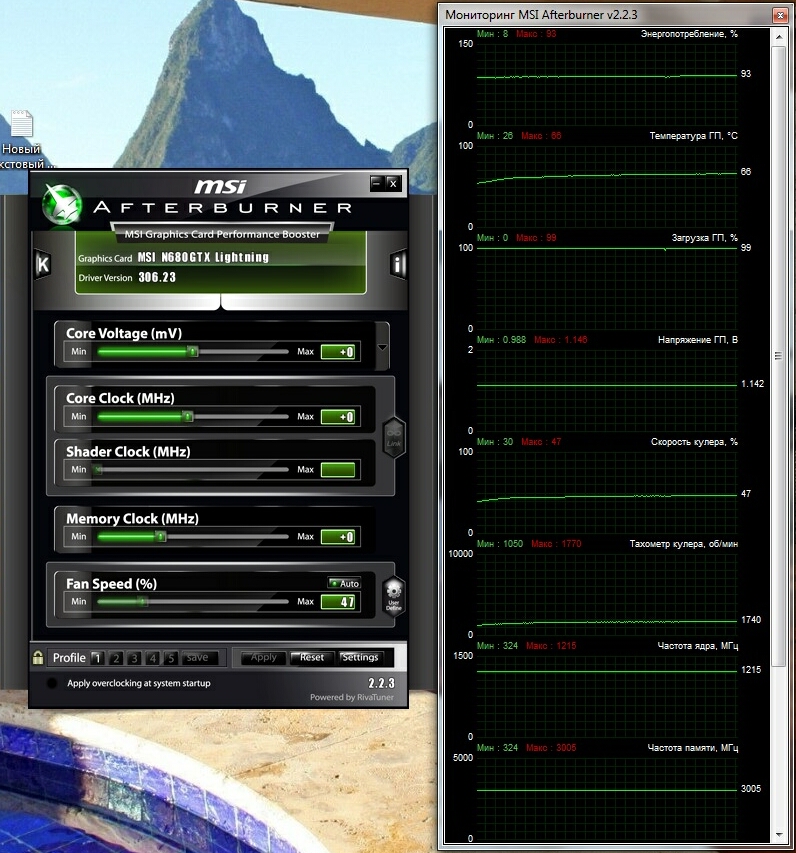Screen dimensions: 796x853
Task: Click the Core Clock slider handle
Action: (188, 417)
